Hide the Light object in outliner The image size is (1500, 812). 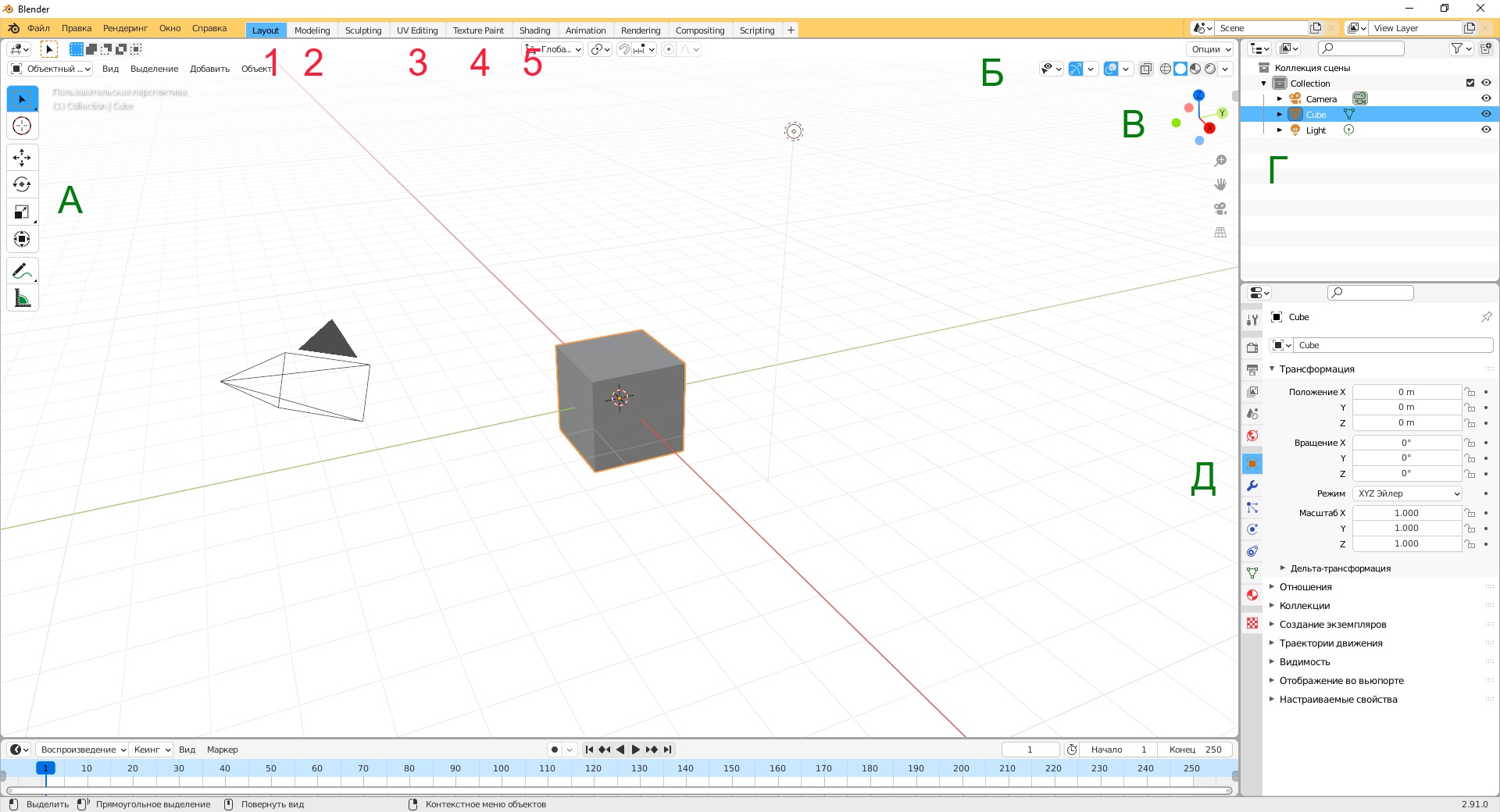tap(1486, 130)
